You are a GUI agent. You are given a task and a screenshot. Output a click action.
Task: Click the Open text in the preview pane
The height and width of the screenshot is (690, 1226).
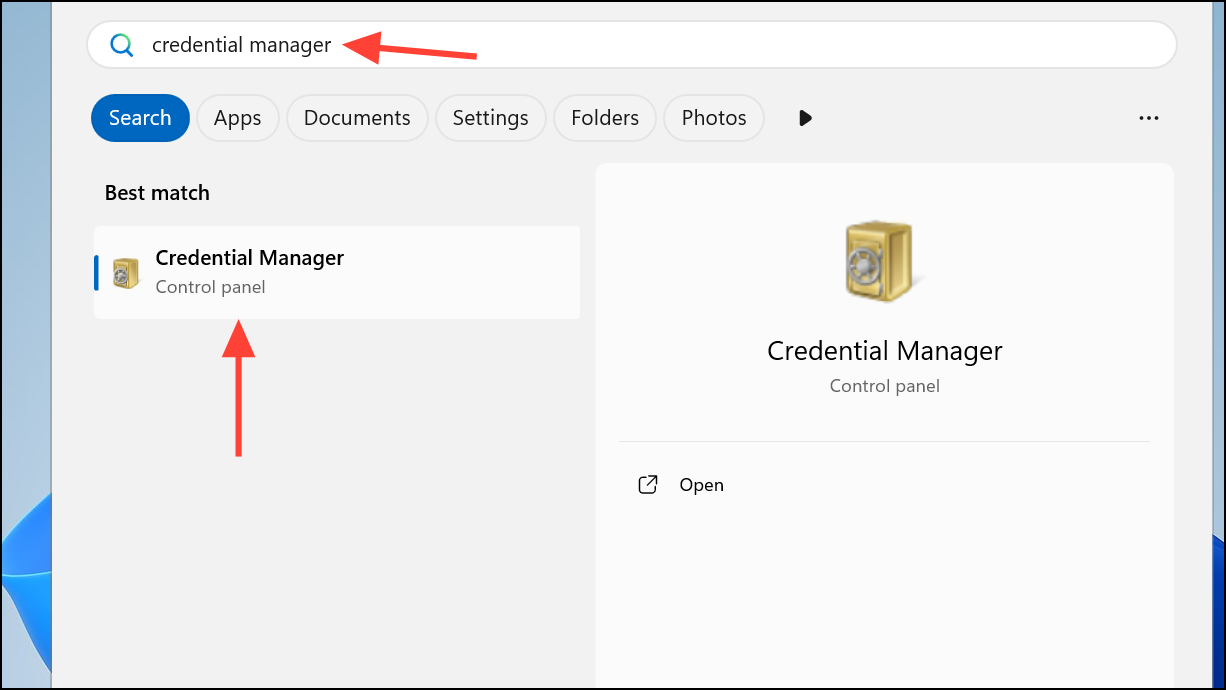click(x=701, y=485)
